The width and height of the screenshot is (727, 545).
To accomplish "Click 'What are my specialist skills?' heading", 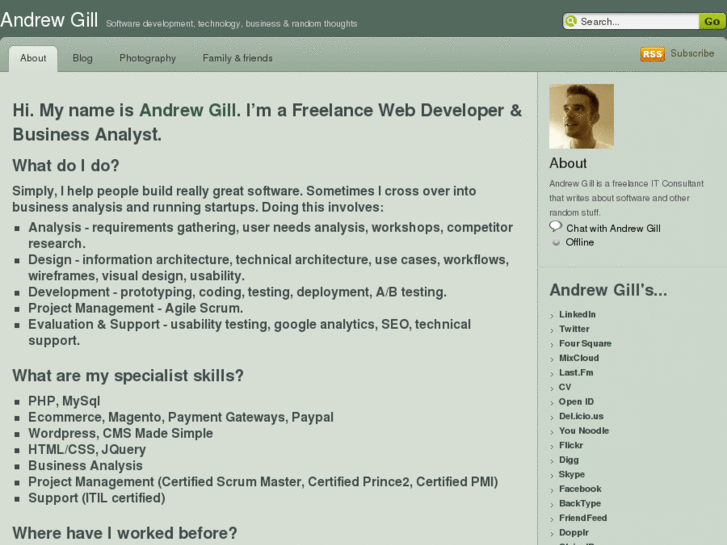I will 128,376.
